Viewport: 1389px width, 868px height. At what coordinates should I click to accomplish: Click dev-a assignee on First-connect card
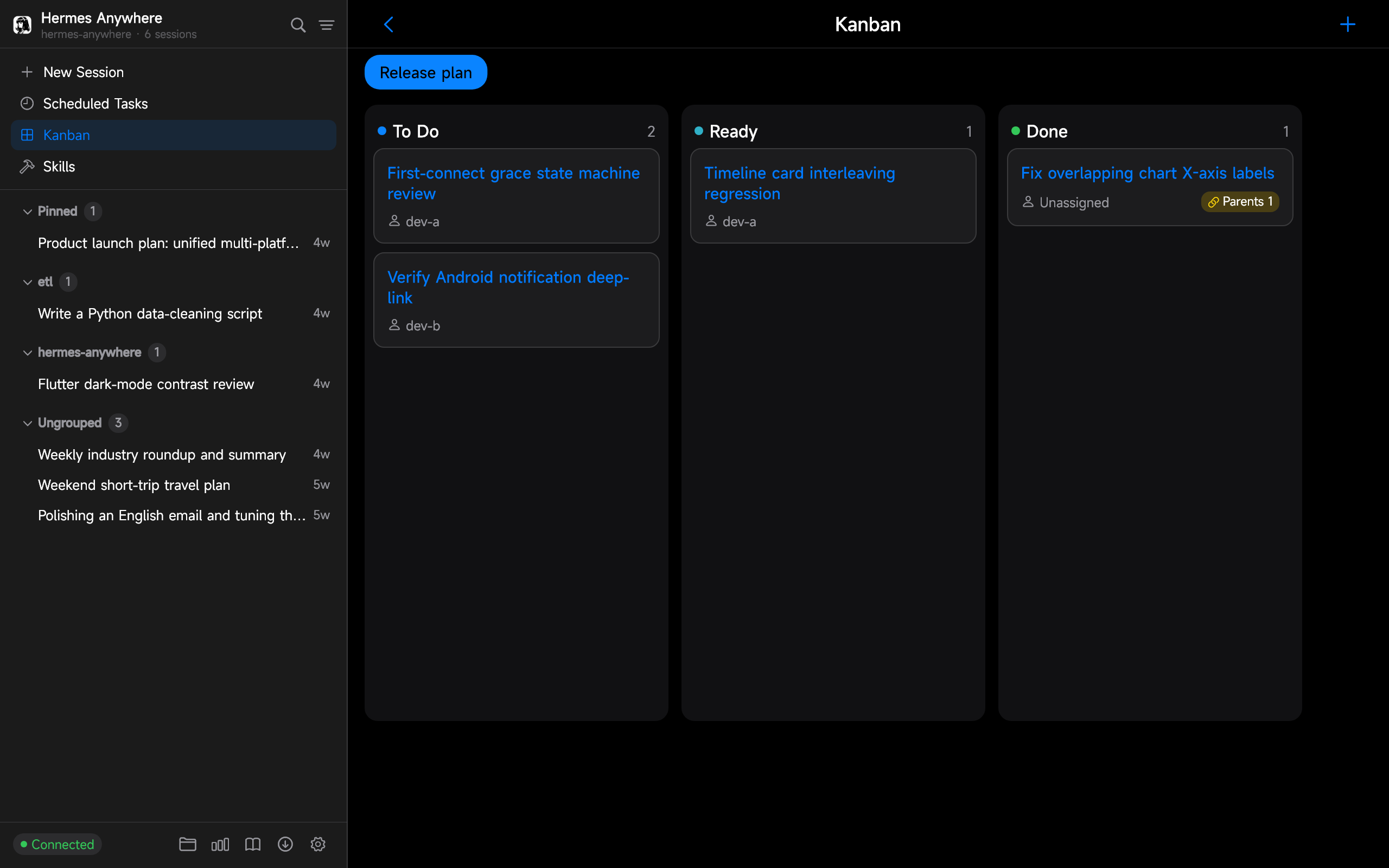(x=414, y=221)
